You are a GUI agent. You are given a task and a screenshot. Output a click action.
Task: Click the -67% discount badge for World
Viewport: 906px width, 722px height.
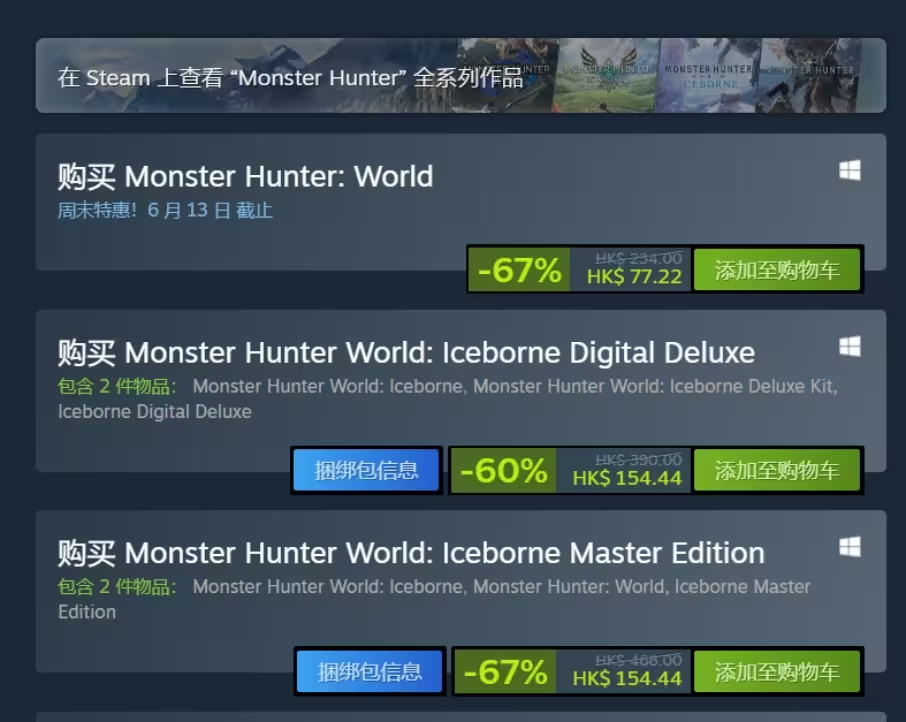click(x=519, y=270)
